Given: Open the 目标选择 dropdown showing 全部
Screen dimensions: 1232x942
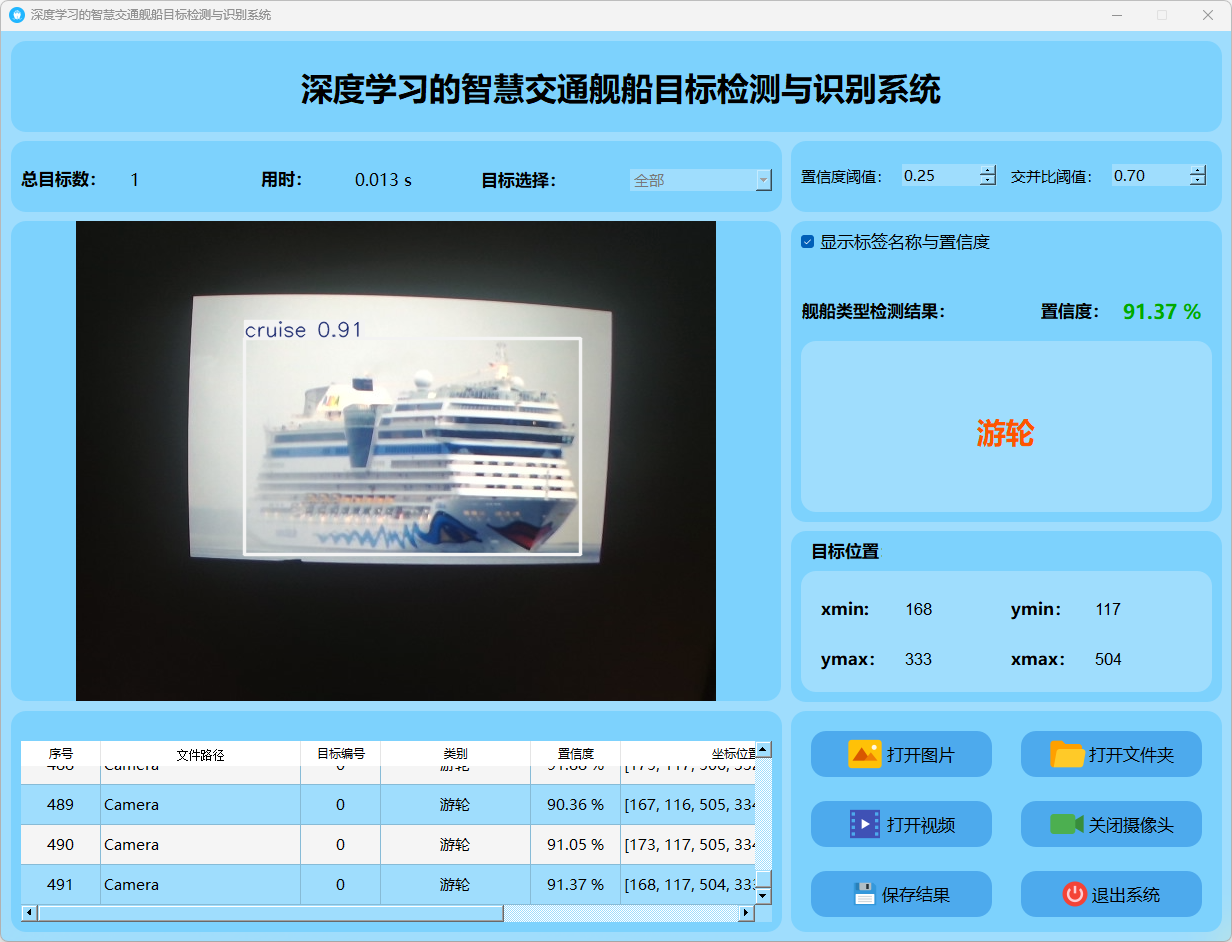Looking at the screenshot, I should (x=700, y=180).
